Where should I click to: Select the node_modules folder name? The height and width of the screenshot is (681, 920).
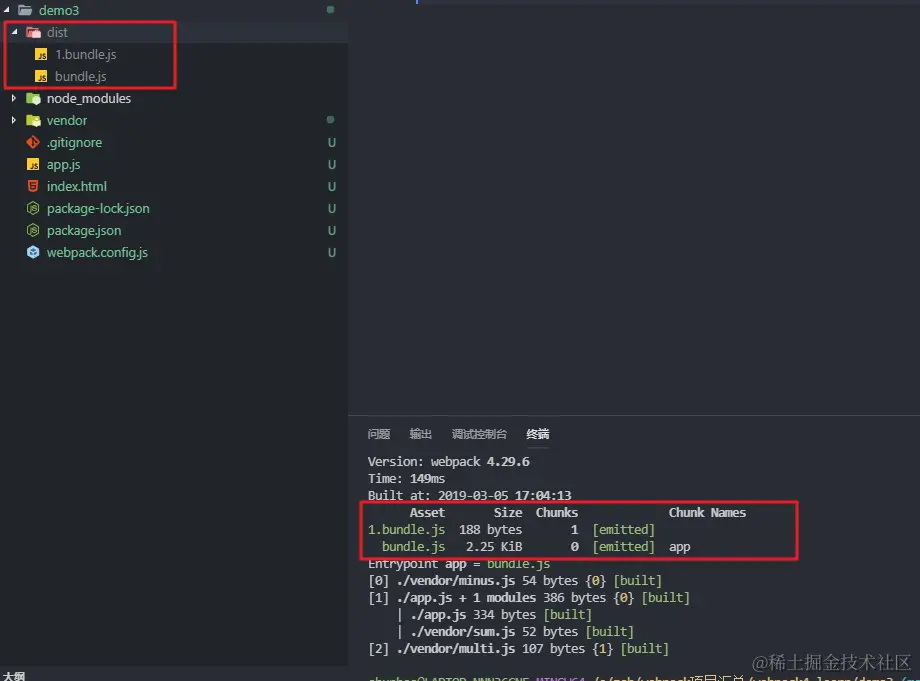pyautogui.click(x=89, y=99)
